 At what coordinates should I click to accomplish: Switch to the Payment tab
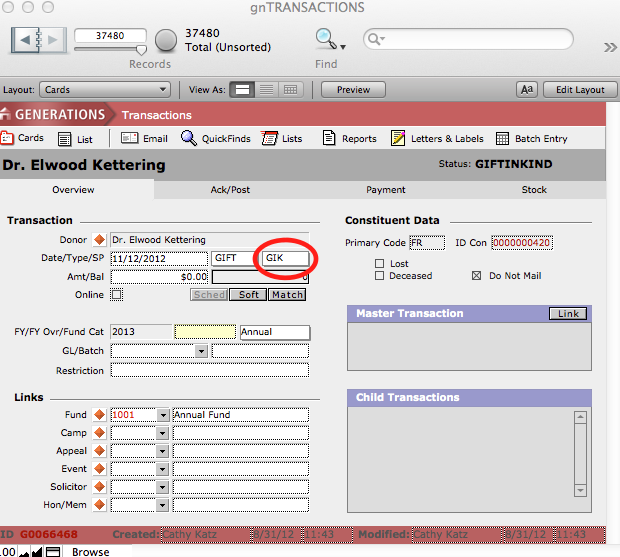point(385,190)
